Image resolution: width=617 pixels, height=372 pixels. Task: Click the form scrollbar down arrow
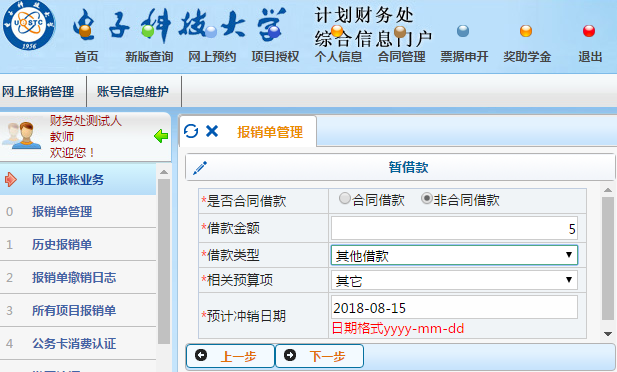coord(608,334)
